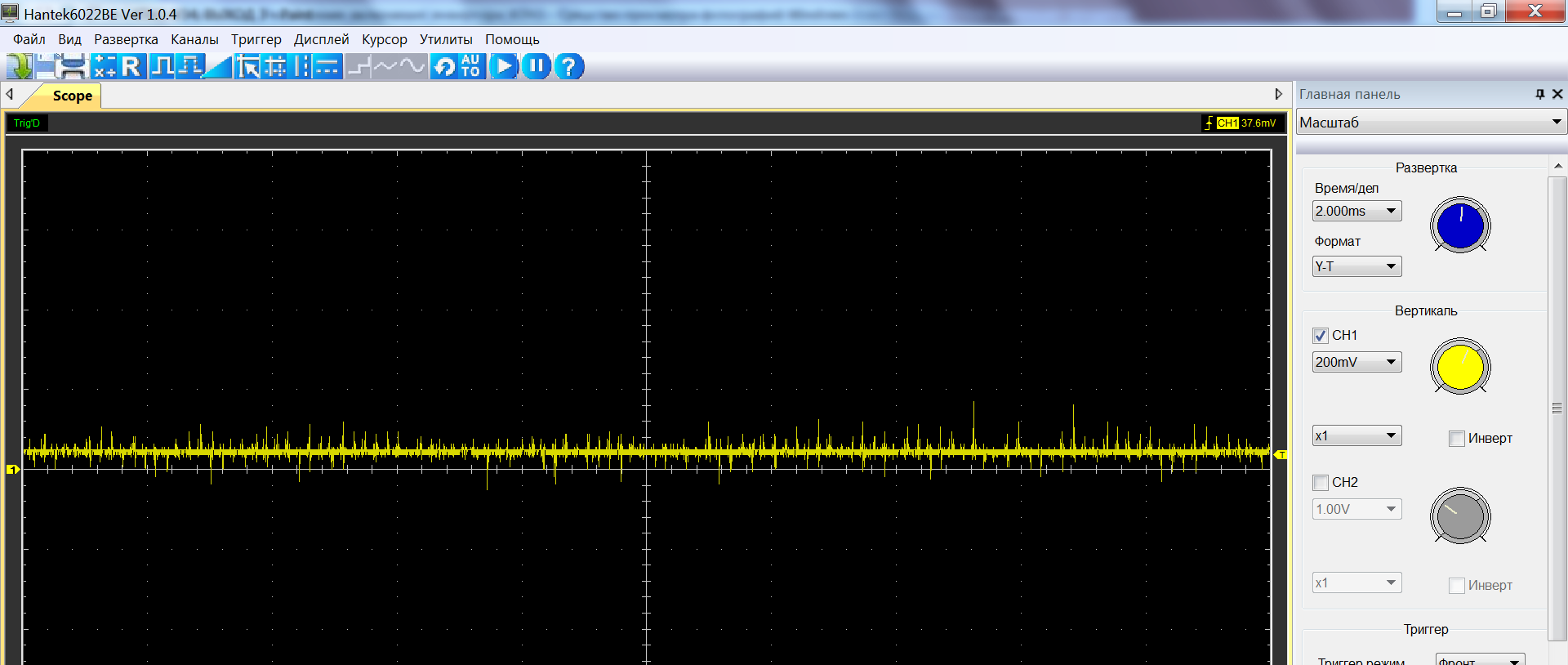
Task: Click the gray sine wave icon
Action: point(413,66)
